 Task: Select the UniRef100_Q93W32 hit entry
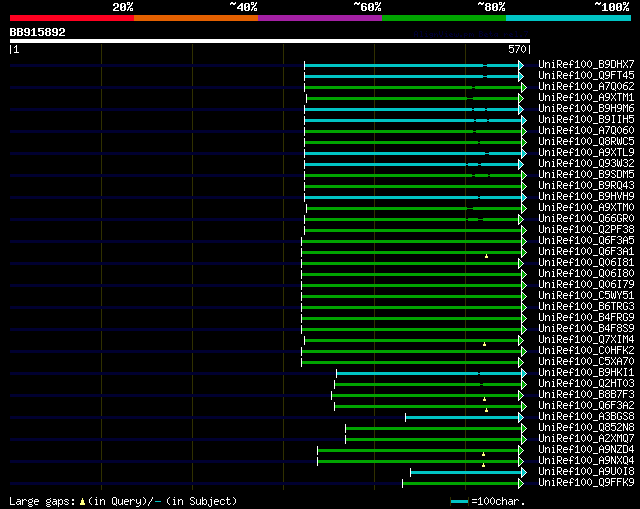pos(572,163)
